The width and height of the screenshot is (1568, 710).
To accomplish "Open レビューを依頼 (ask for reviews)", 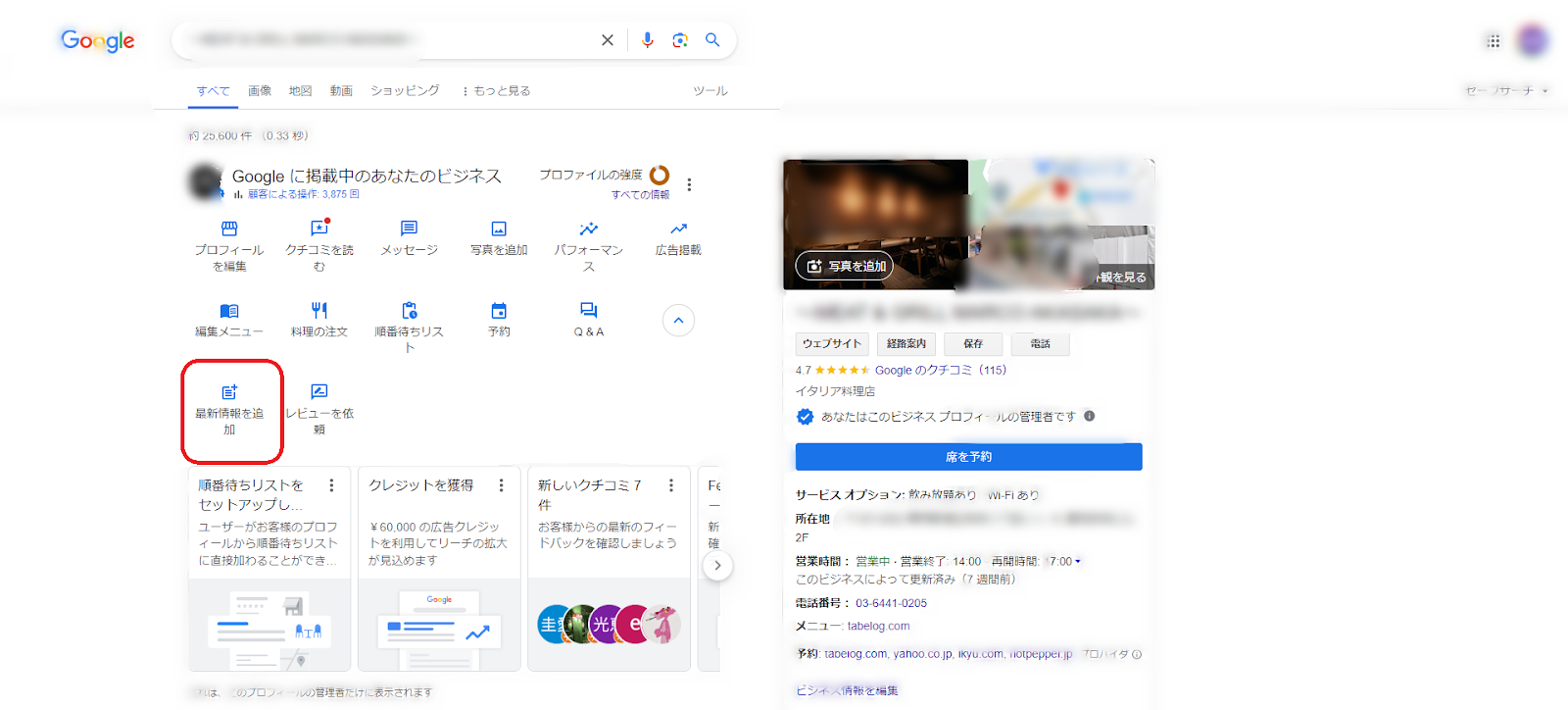I will (x=319, y=409).
